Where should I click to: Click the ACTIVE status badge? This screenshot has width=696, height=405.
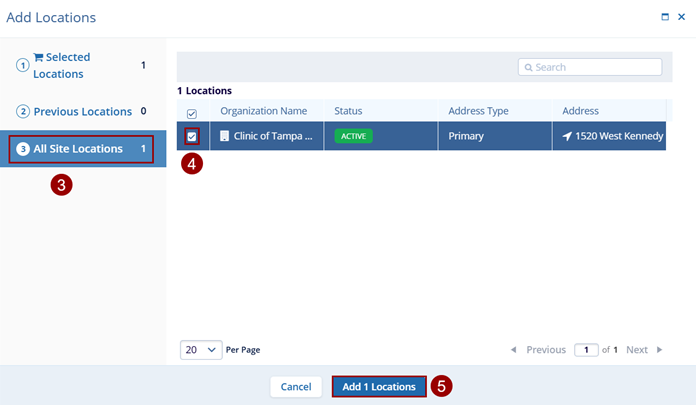pyautogui.click(x=353, y=136)
